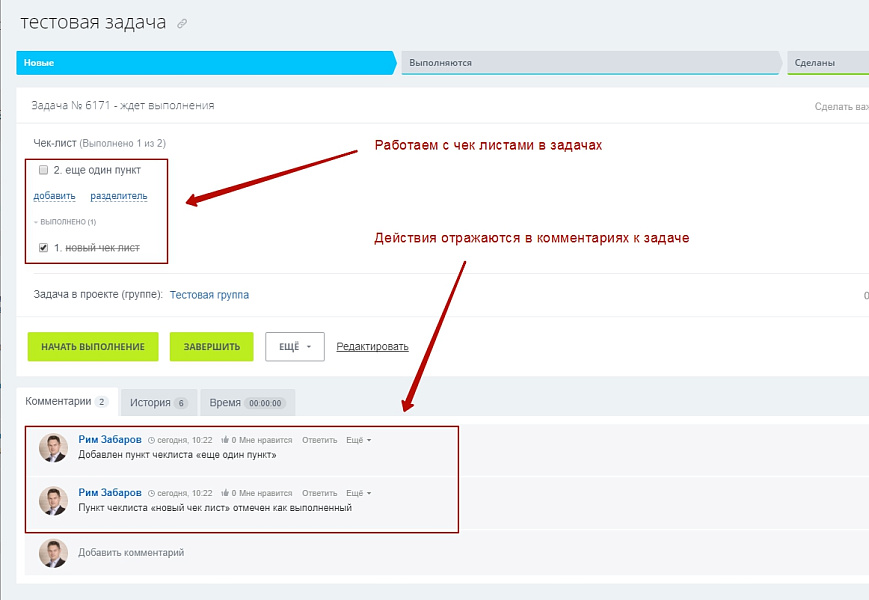This screenshot has height=600, width=869.
Task: Click Рим Забаров's avatar on the first comment
Action: pyautogui.click(x=53, y=448)
